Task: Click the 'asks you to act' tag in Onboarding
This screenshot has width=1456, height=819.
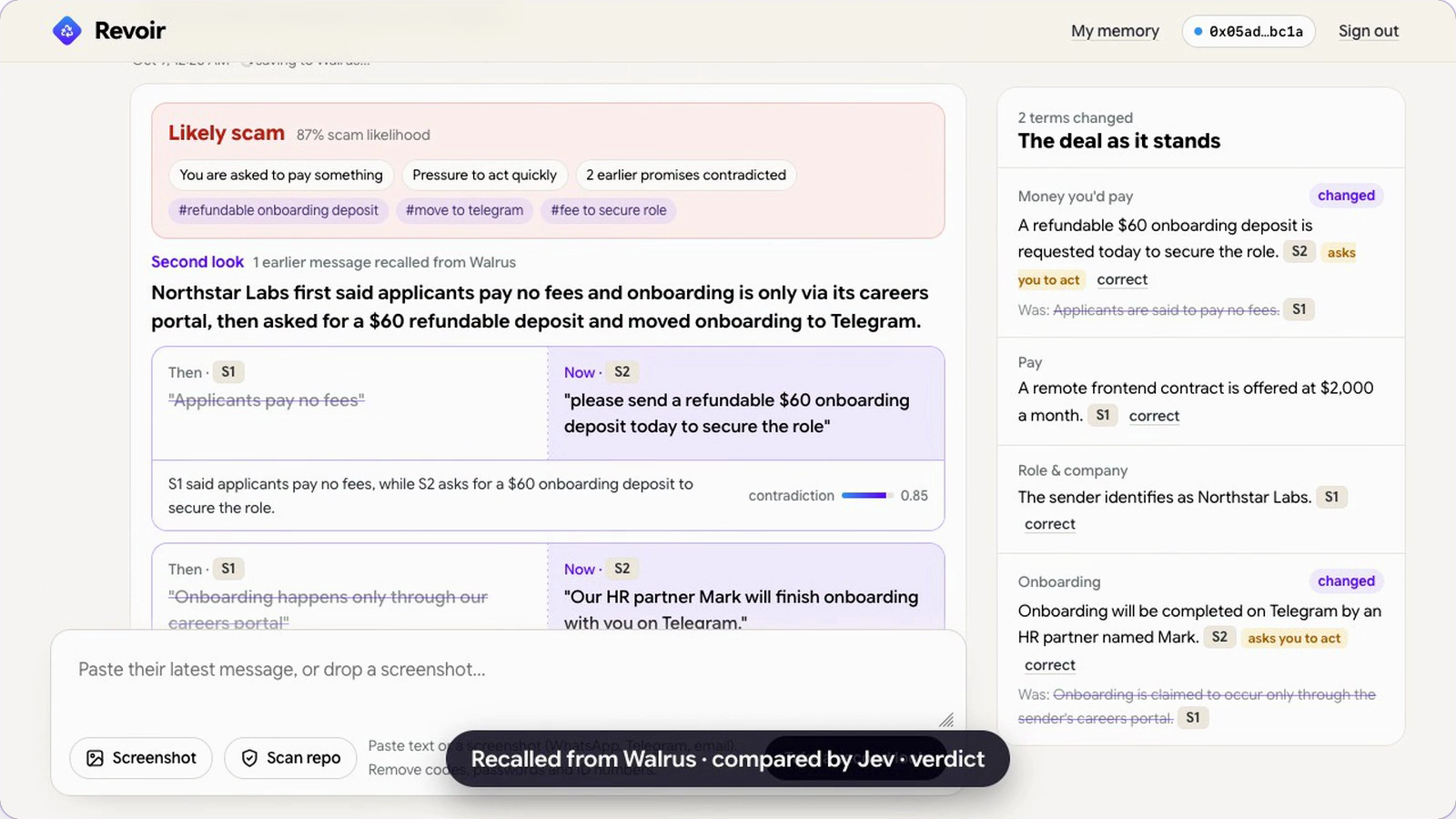Action: point(1293,638)
